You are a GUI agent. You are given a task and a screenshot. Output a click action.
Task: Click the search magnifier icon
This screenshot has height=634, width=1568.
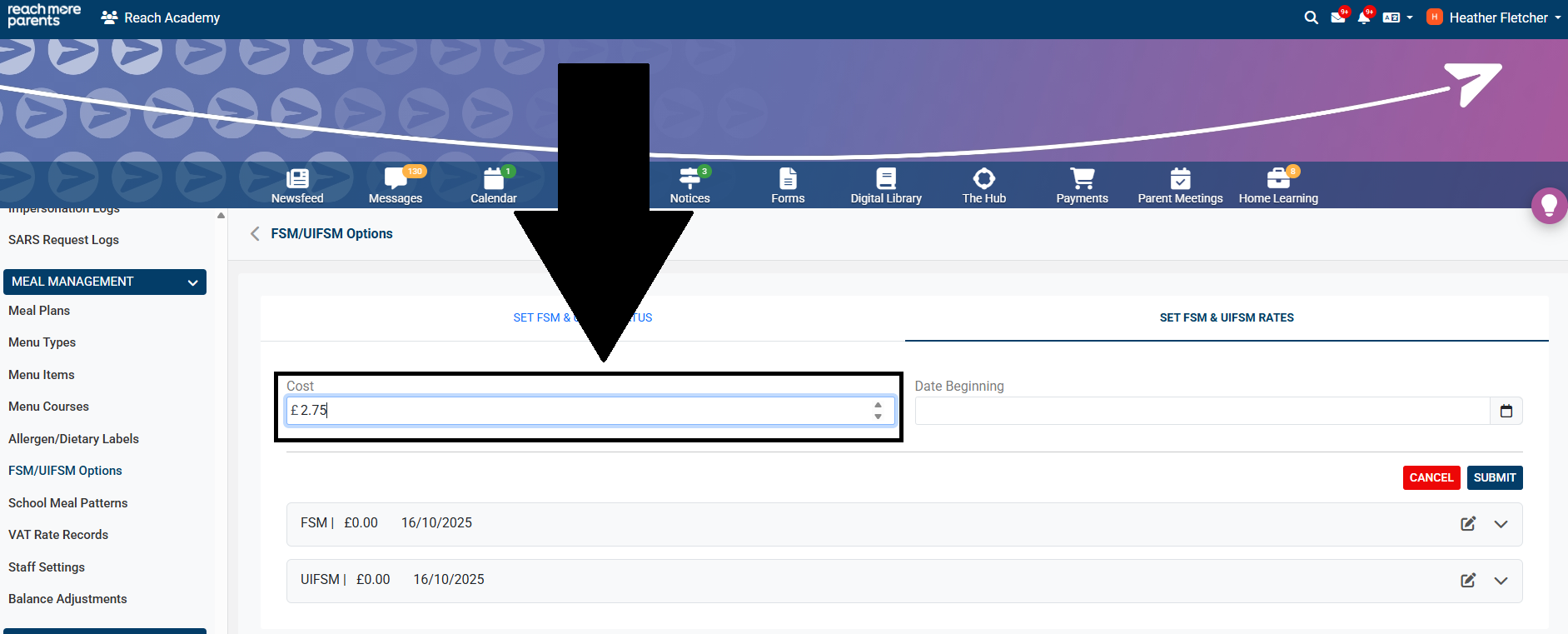(1311, 17)
